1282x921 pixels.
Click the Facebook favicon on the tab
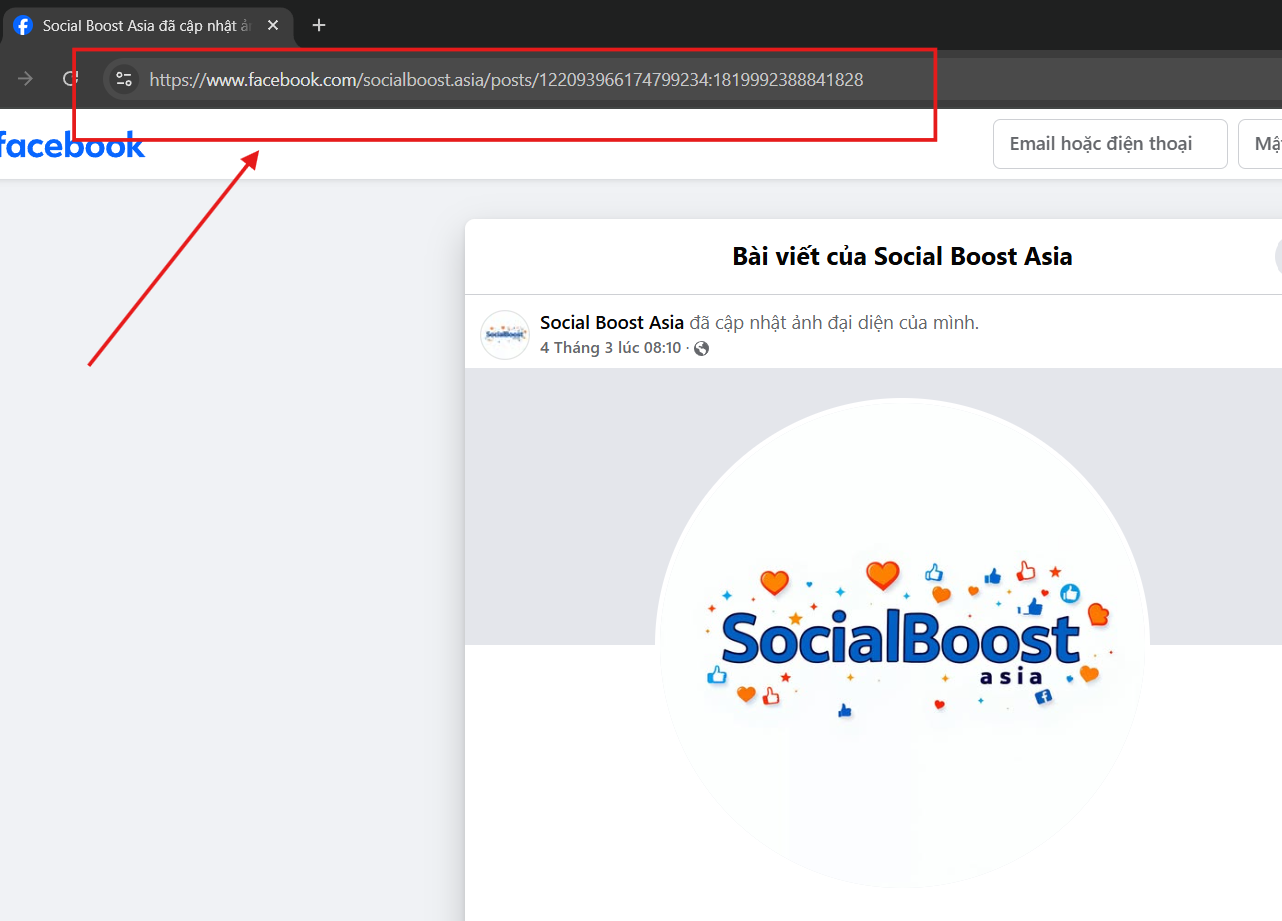click(x=23, y=25)
